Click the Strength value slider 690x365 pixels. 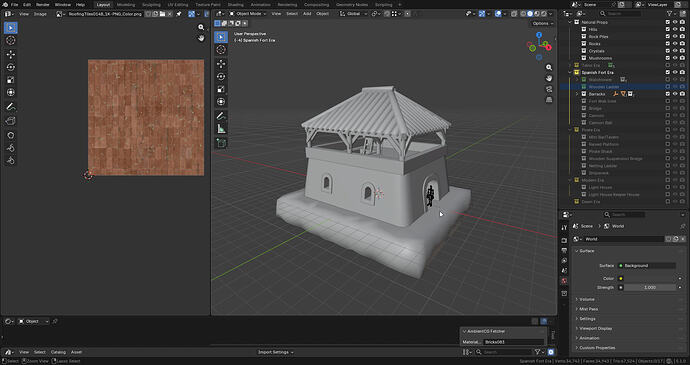[650, 288]
